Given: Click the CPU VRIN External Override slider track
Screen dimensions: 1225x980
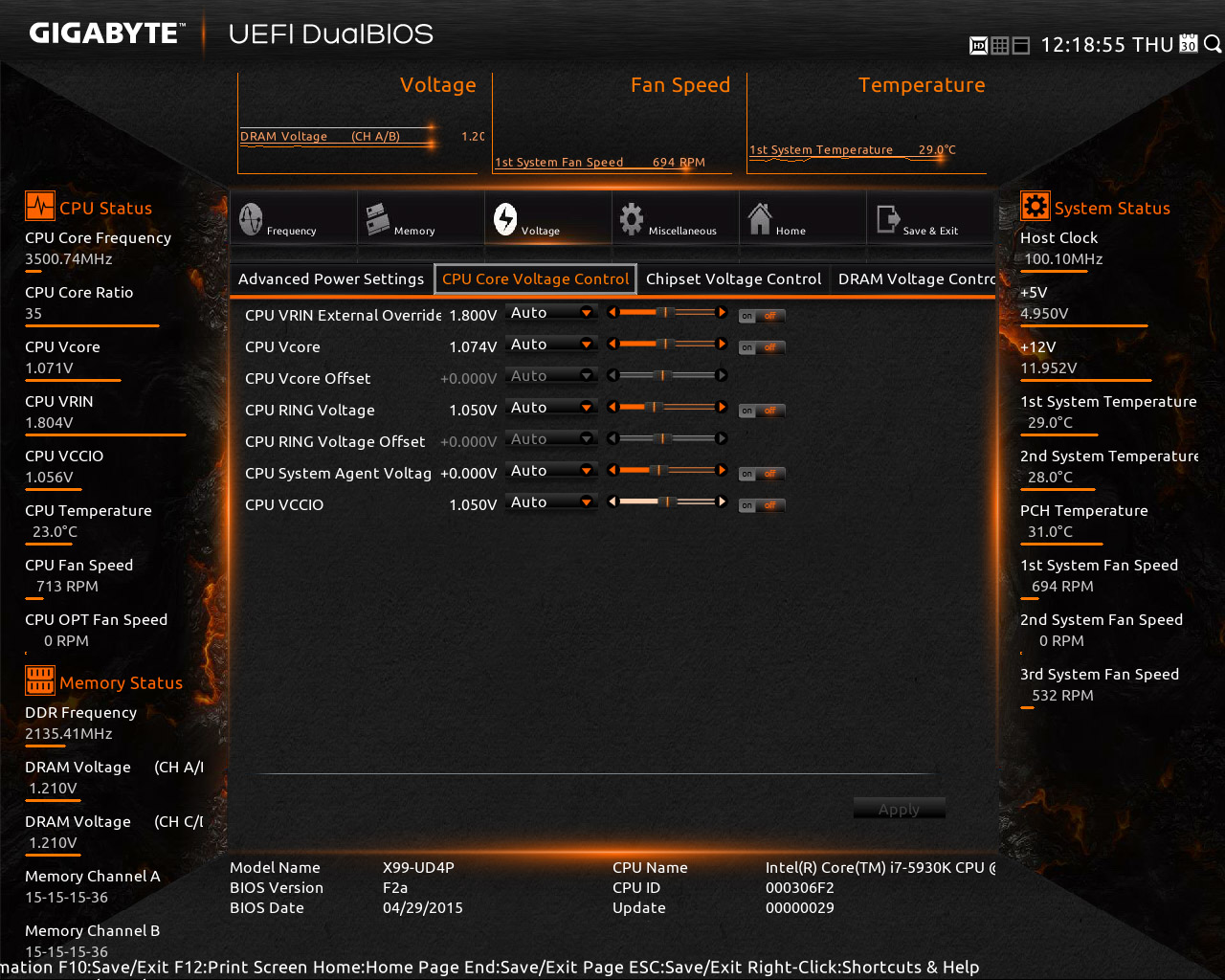Looking at the screenshot, I should coord(668,312).
